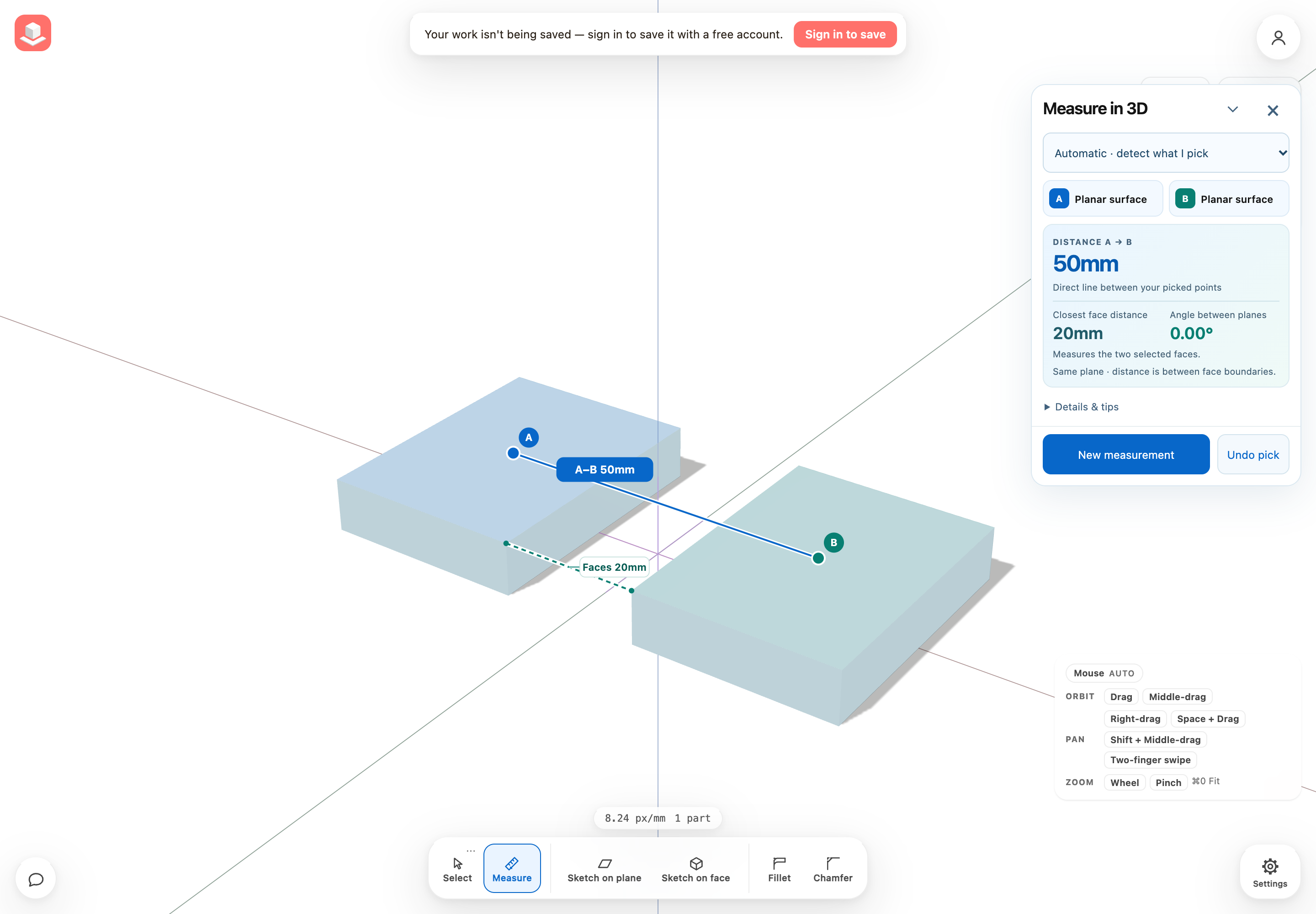Click the Space + Drag hint
The image size is (1316, 914).
point(1208,718)
